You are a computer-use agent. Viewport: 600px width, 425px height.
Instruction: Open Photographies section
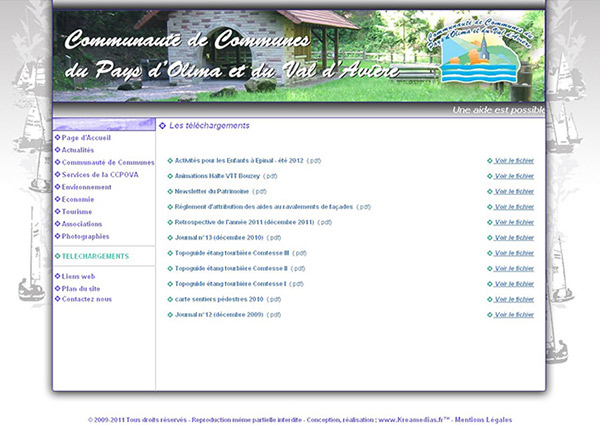85,236
